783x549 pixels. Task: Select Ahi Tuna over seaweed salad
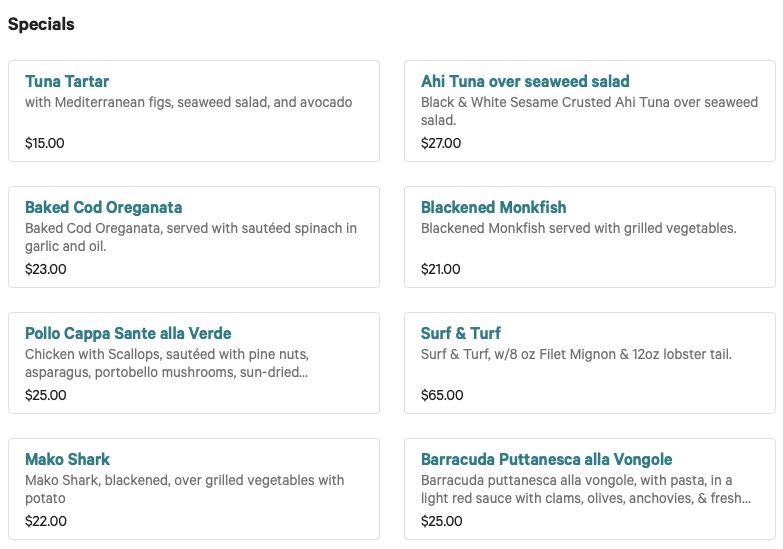(x=525, y=82)
